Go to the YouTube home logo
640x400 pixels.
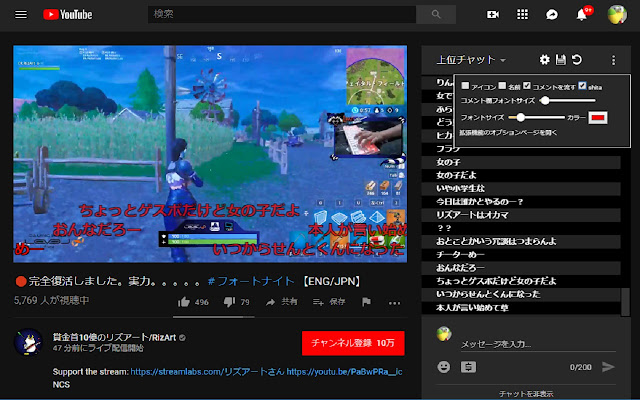(x=68, y=15)
